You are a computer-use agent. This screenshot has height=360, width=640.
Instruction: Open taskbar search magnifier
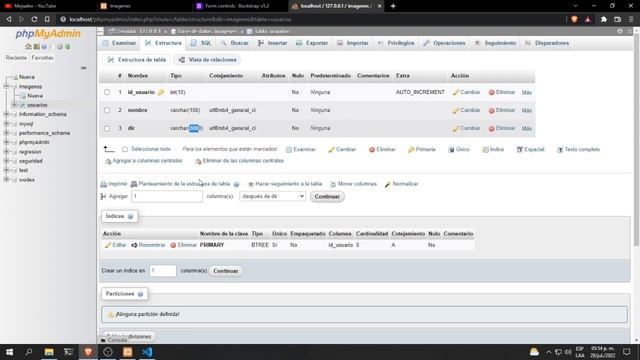click(29, 352)
